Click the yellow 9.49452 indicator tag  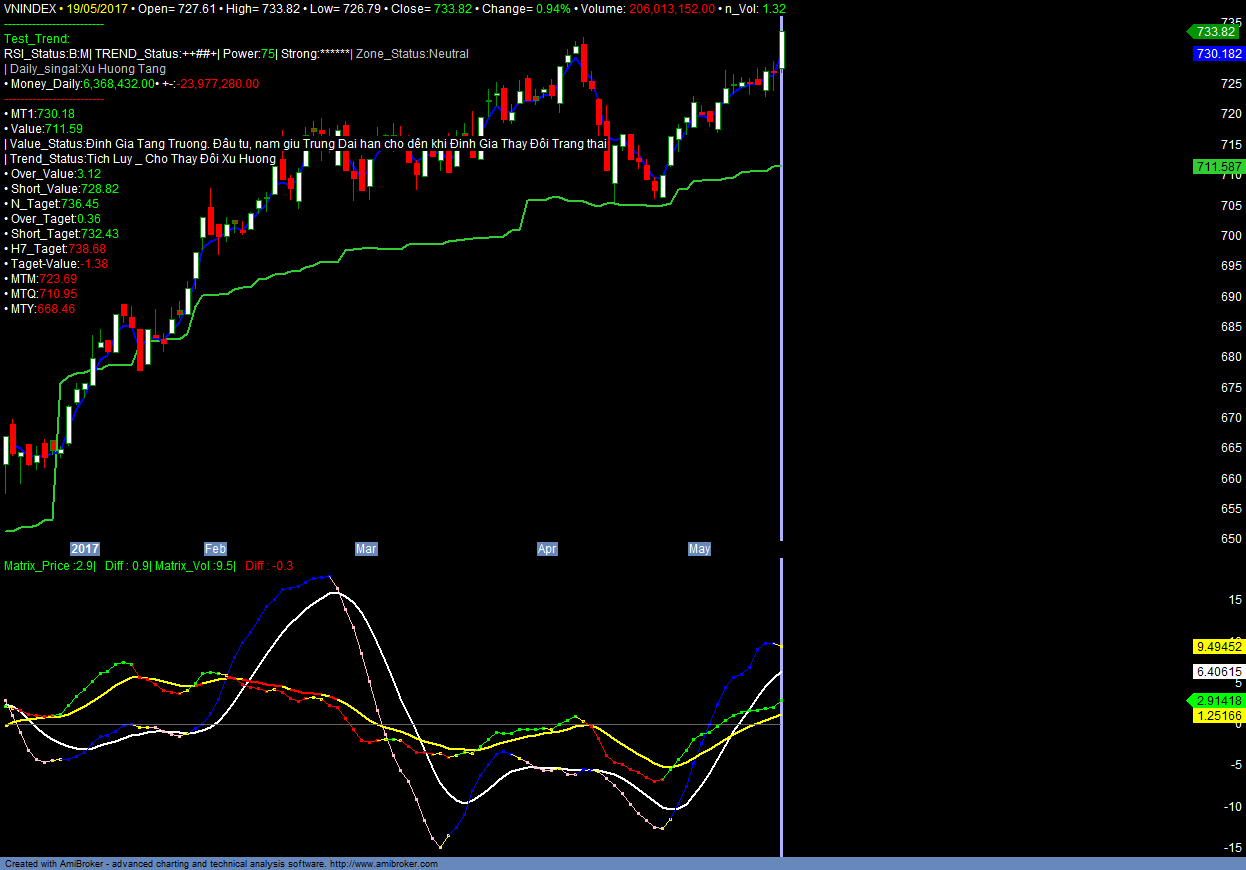(1218, 646)
